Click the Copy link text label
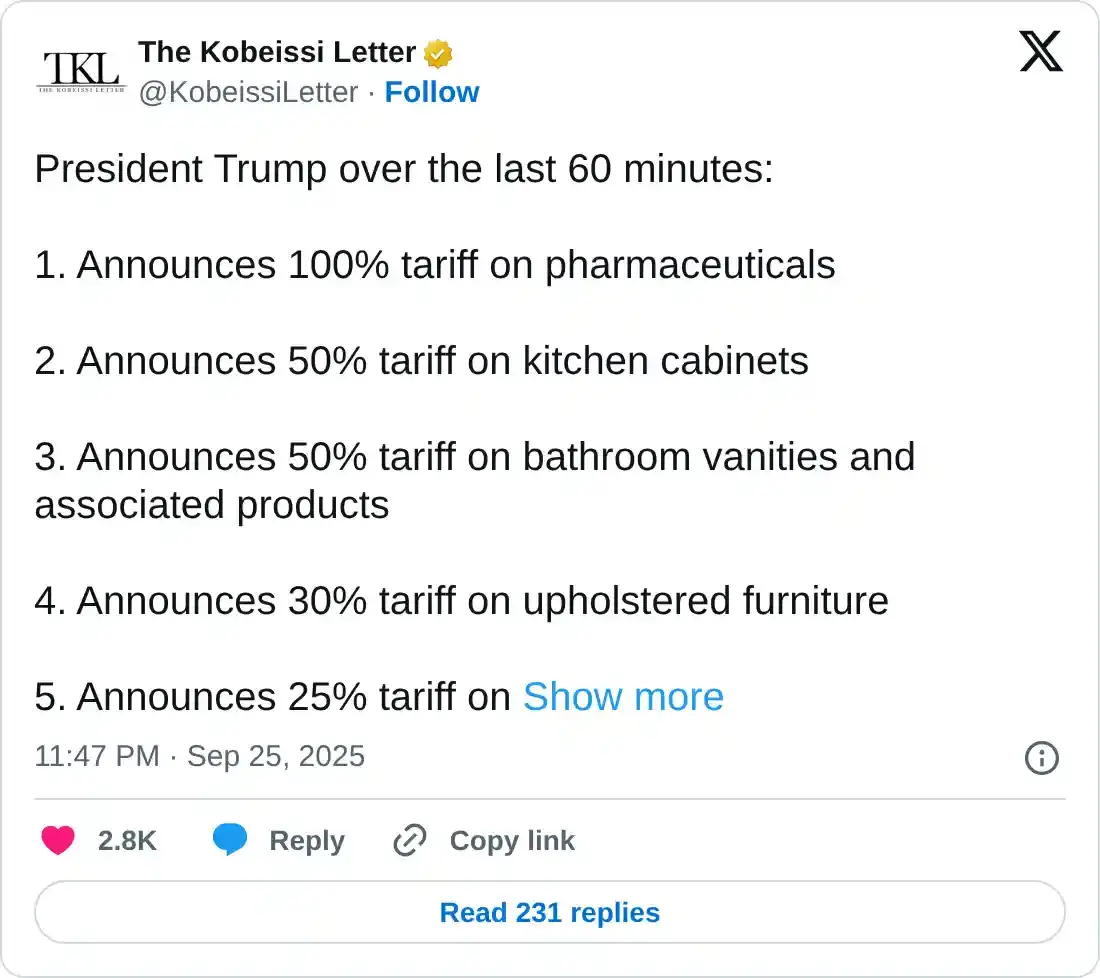This screenshot has height=978, width=1100. point(512,841)
